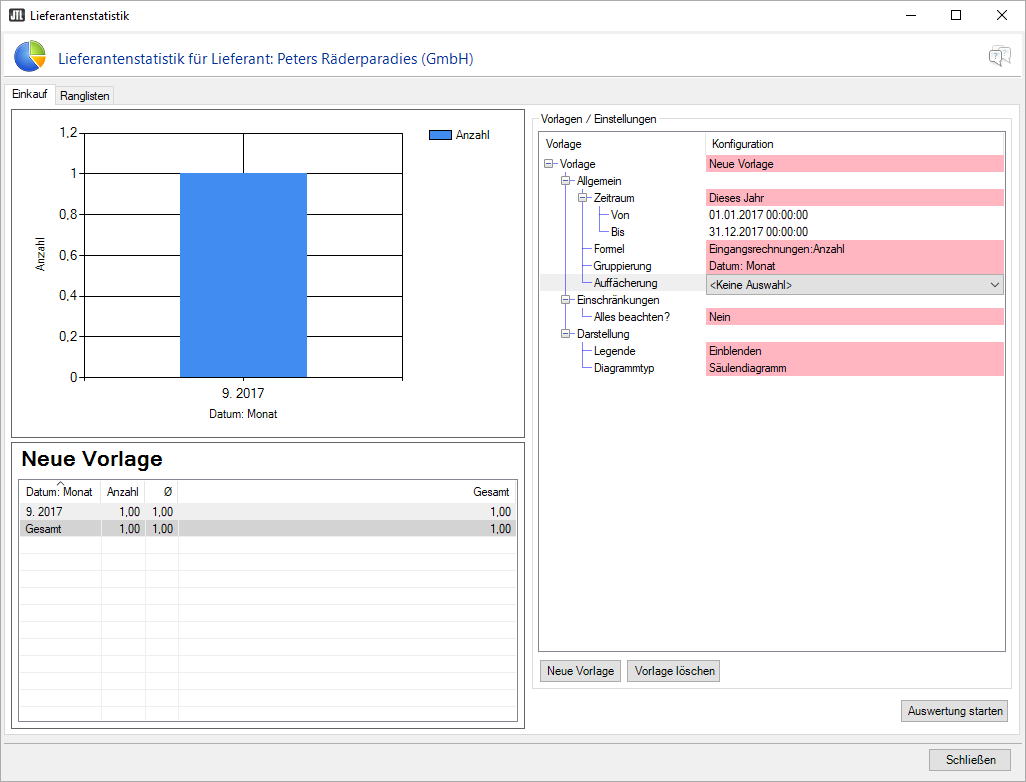Select the Von tree item
This screenshot has width=1026, height=782.
(620, 215)
